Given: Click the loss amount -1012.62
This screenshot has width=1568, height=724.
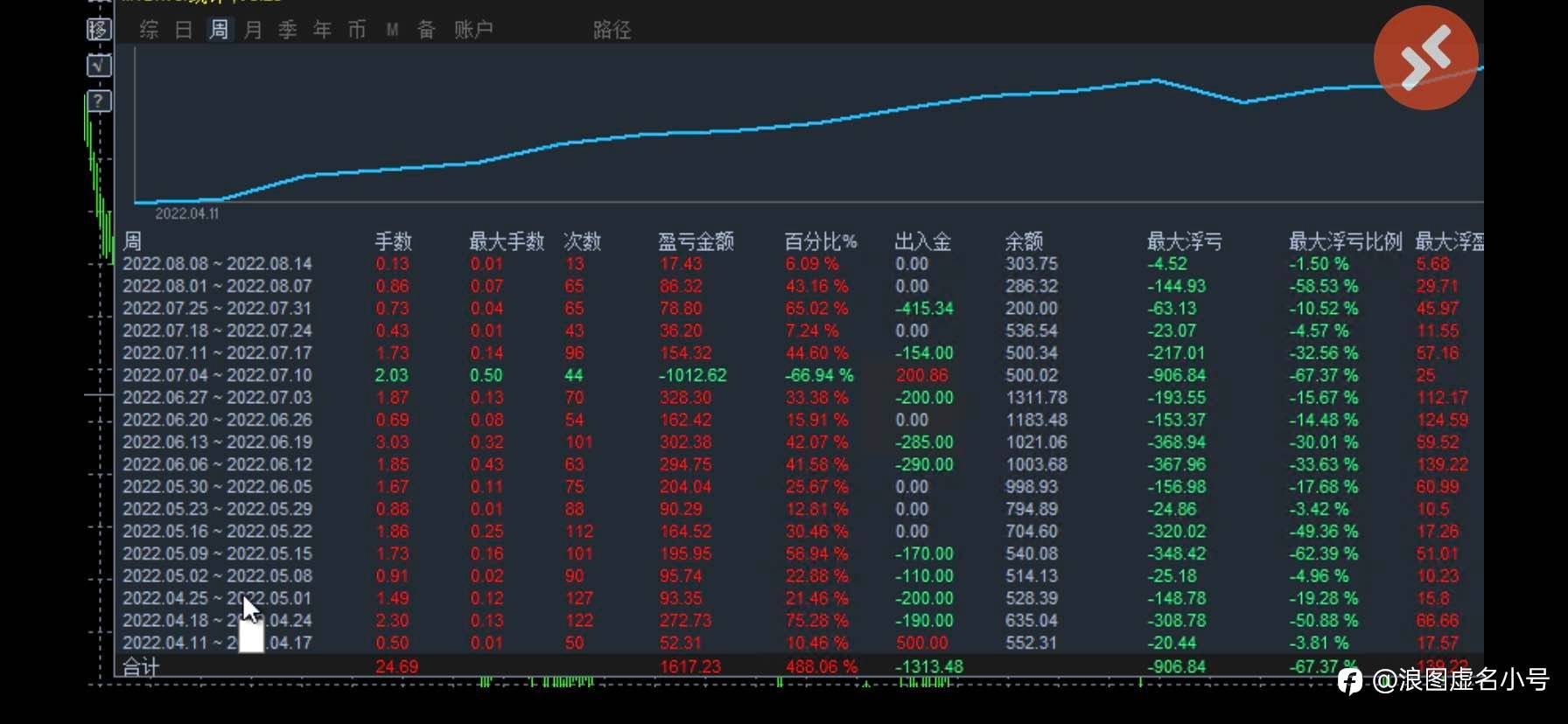Looking at the screenshot, I should (x=693, y=375).
